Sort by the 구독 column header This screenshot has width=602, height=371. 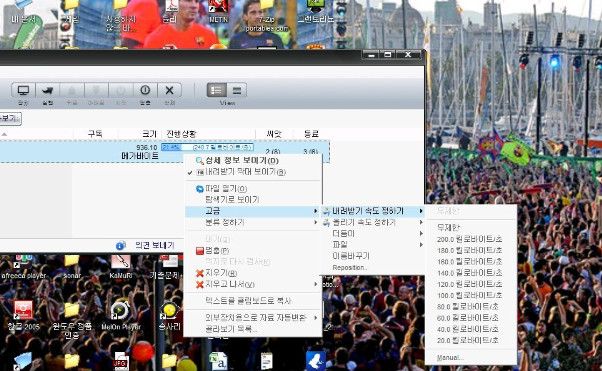[x=95, y=134]
